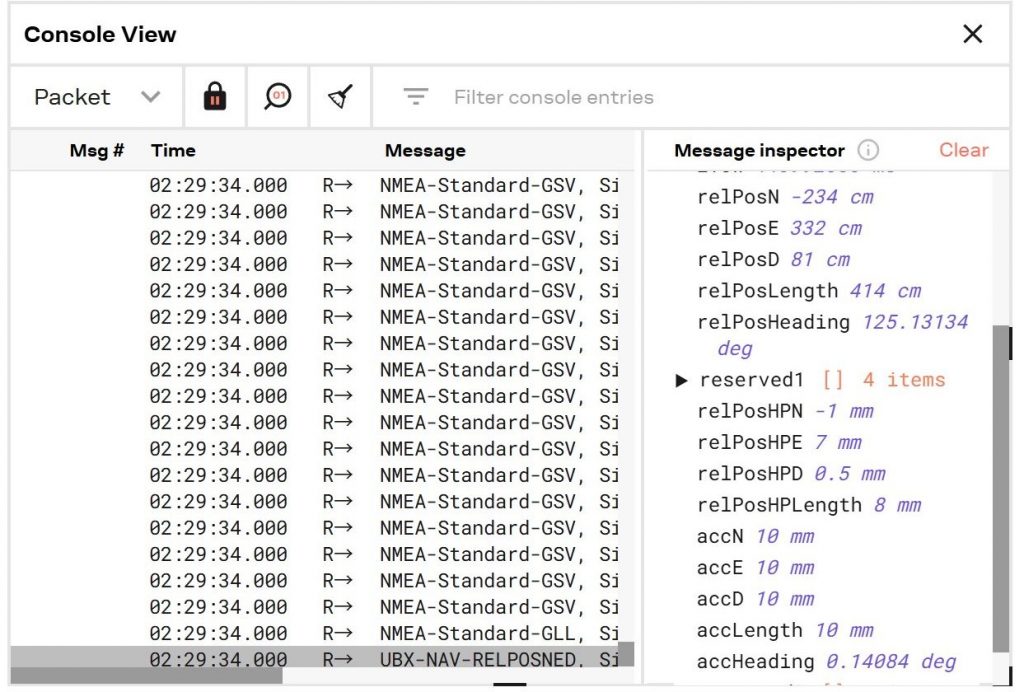Click the binary search magnifier icon

278,97
